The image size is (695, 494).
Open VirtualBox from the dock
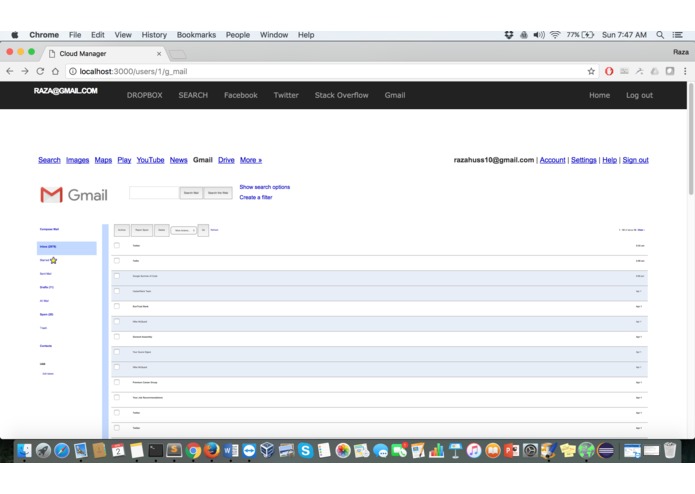[x=268, y=451]
